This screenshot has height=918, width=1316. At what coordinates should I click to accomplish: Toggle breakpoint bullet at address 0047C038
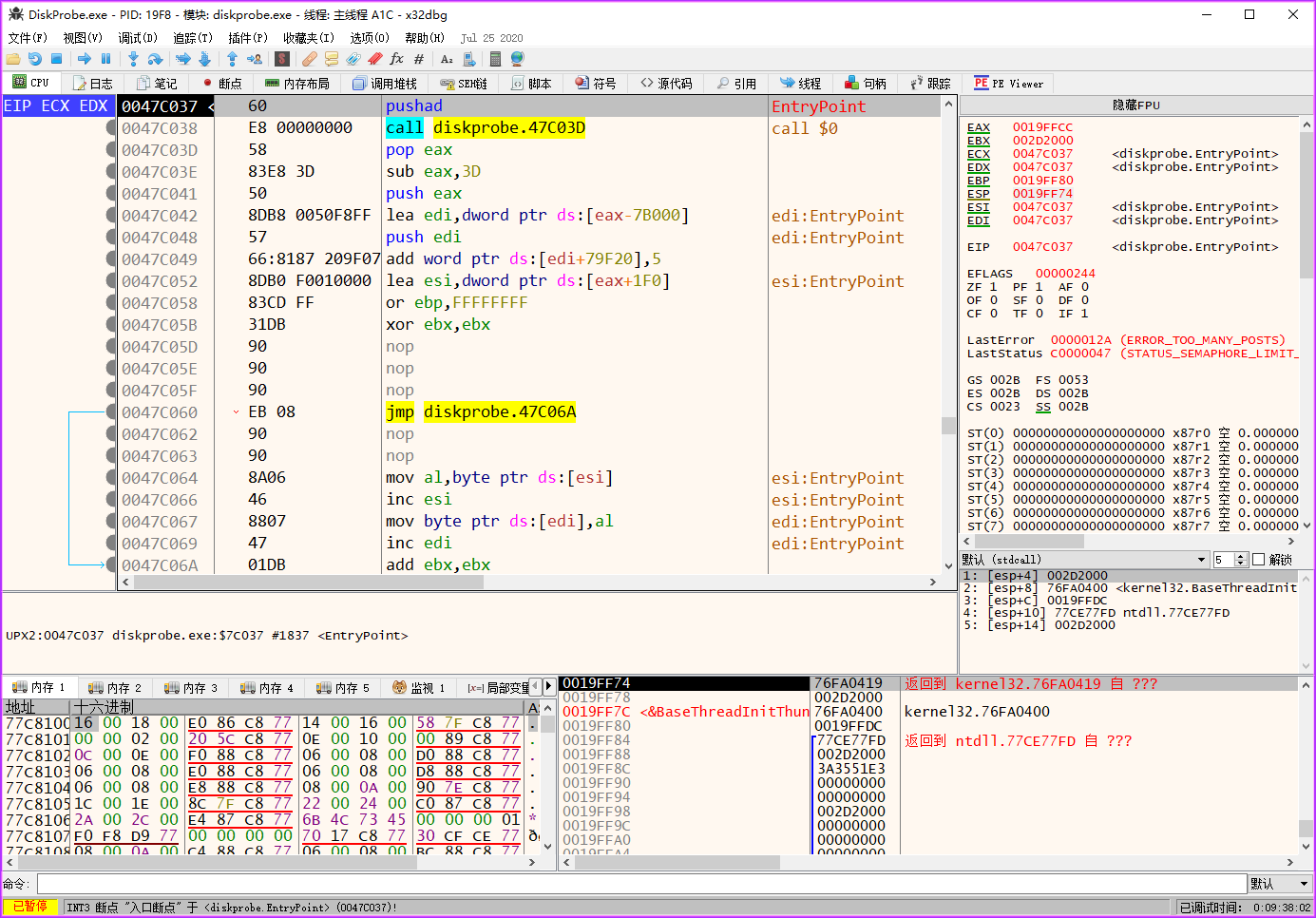click(x=111, y=128)
